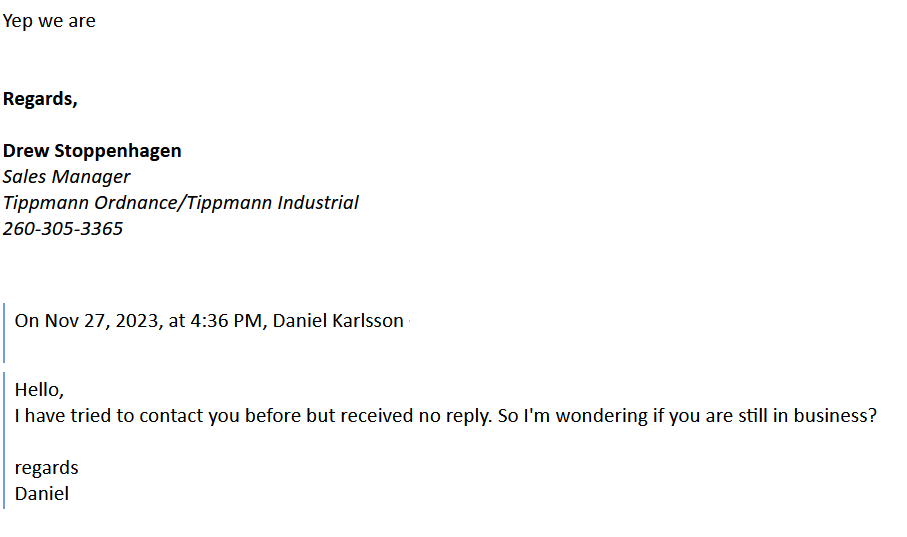Click the time "4:36 PM" in quote header
The width and height of the screenshot is (907, 537).
pos(228,321)
